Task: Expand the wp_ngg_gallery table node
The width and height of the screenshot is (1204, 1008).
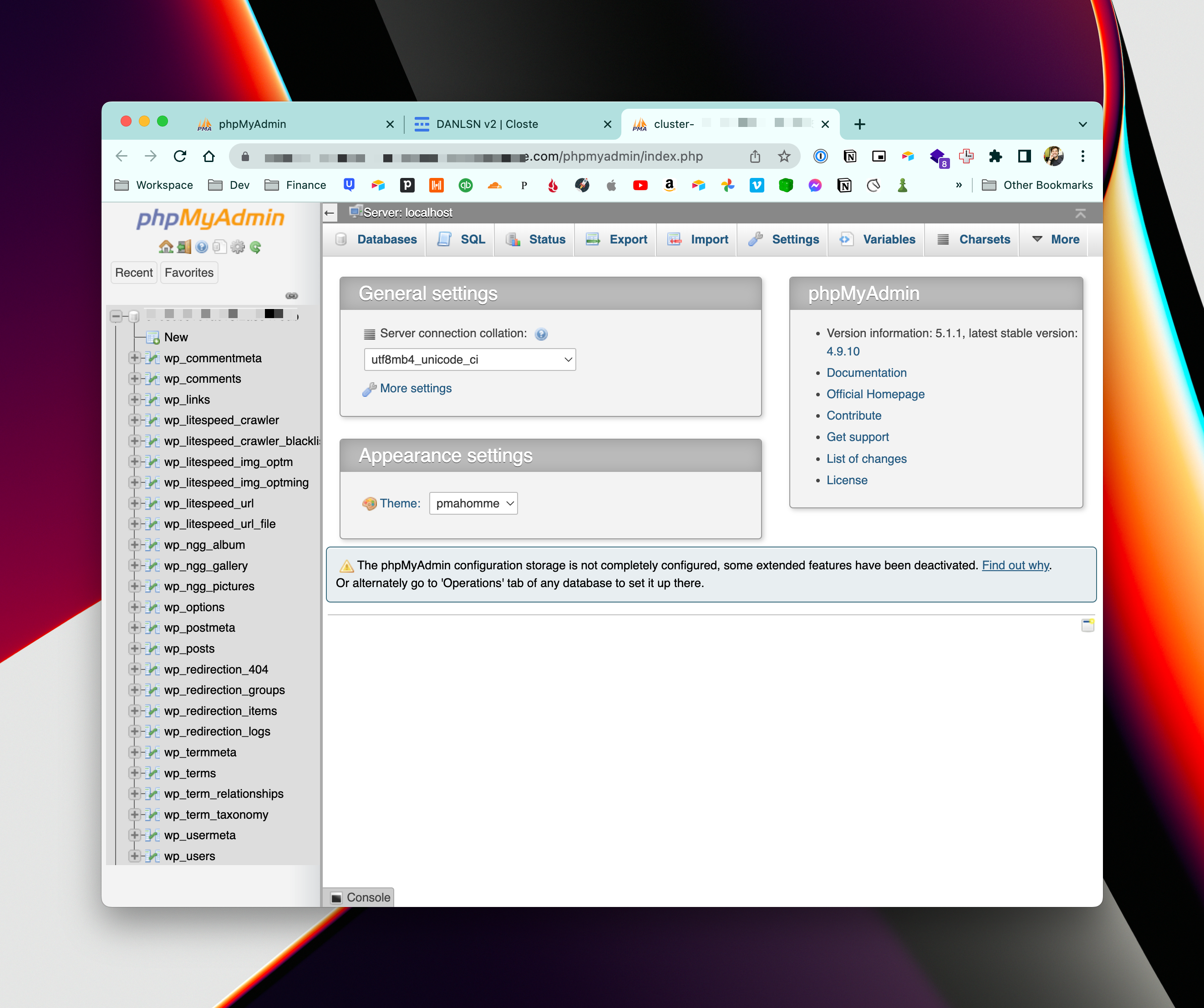Action: (x=134, y=566)
